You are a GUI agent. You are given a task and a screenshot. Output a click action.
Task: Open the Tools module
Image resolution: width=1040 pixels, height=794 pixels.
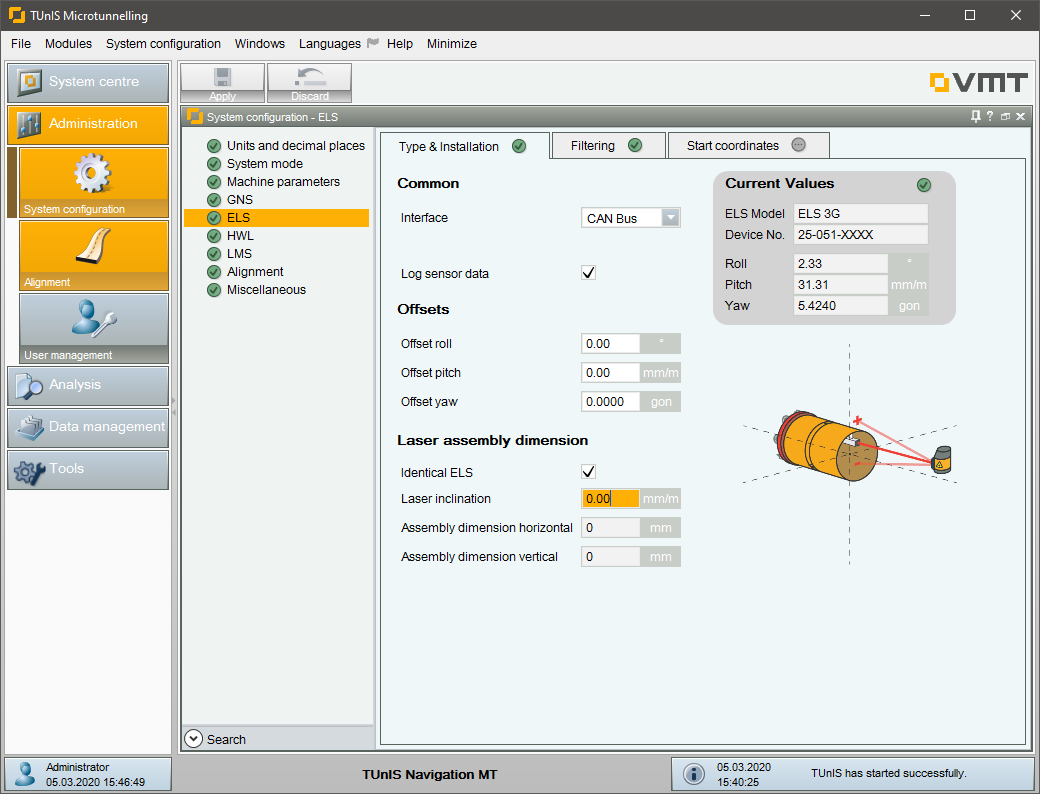click(x=88, y=470)
